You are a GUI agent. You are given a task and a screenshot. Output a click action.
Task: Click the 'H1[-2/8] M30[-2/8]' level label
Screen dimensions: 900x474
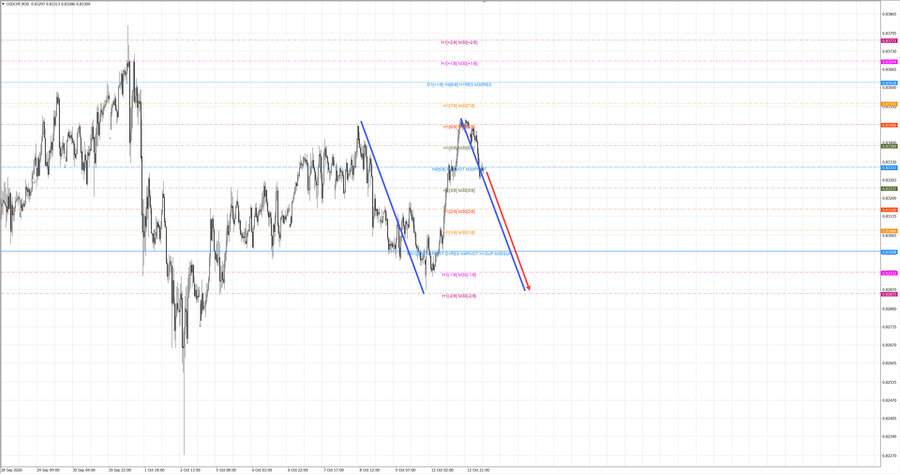pos(459,296)
